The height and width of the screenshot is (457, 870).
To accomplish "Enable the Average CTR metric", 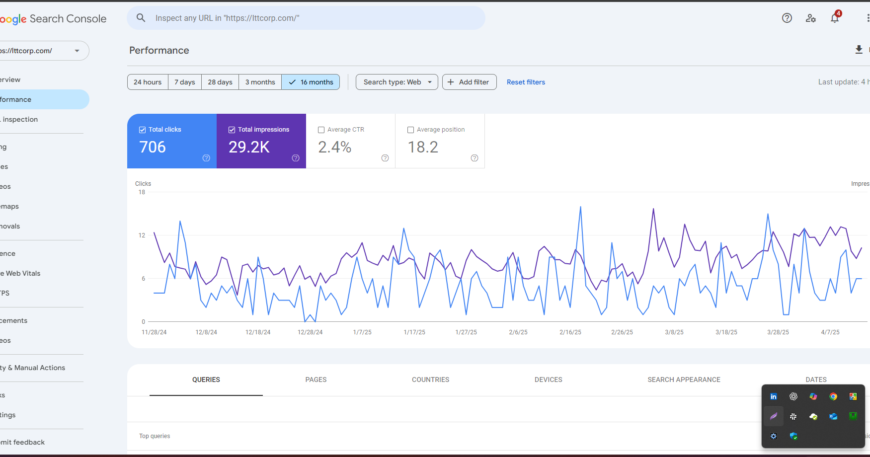I will point(321,129).
